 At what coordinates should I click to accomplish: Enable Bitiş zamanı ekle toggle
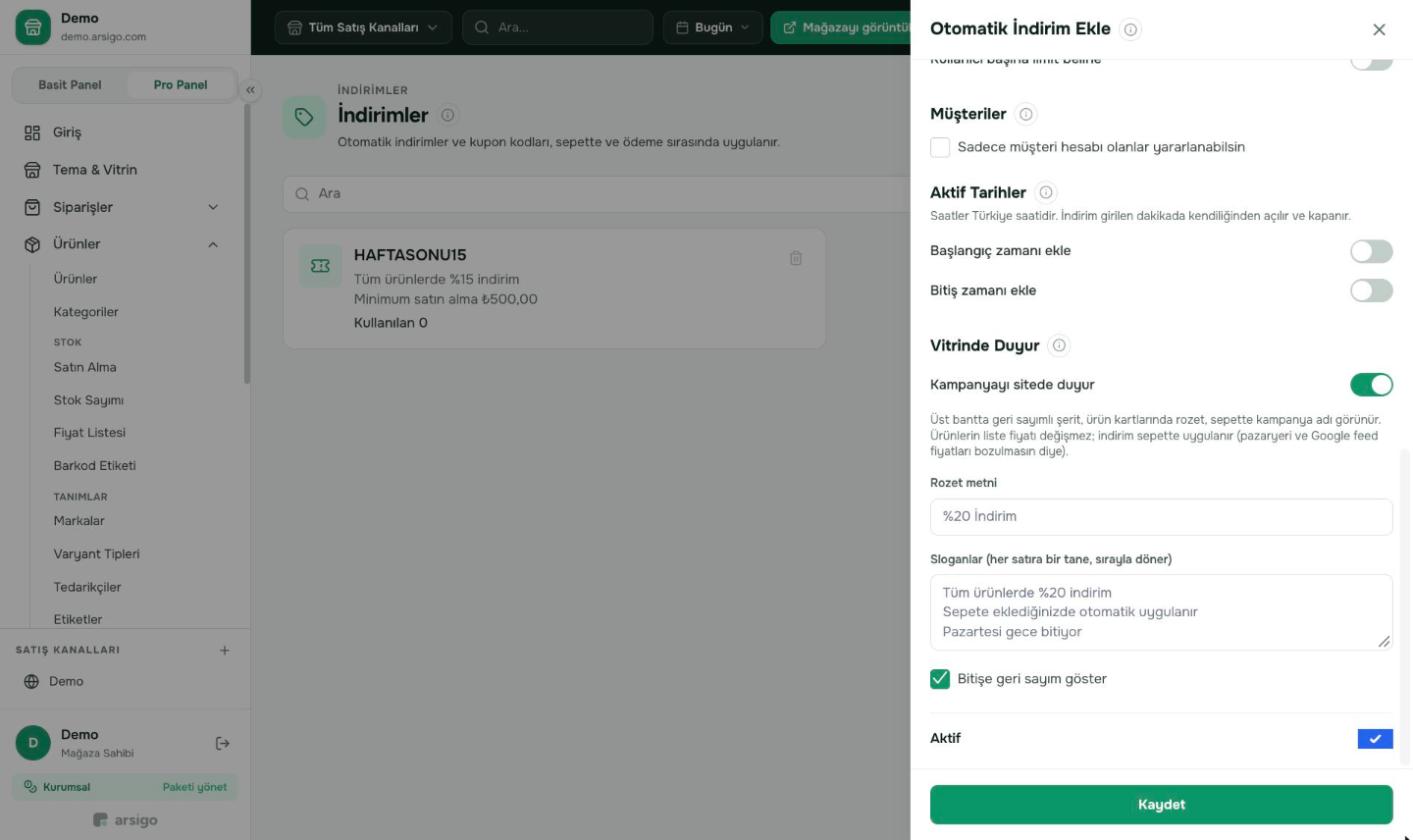tap(1371, 291)
